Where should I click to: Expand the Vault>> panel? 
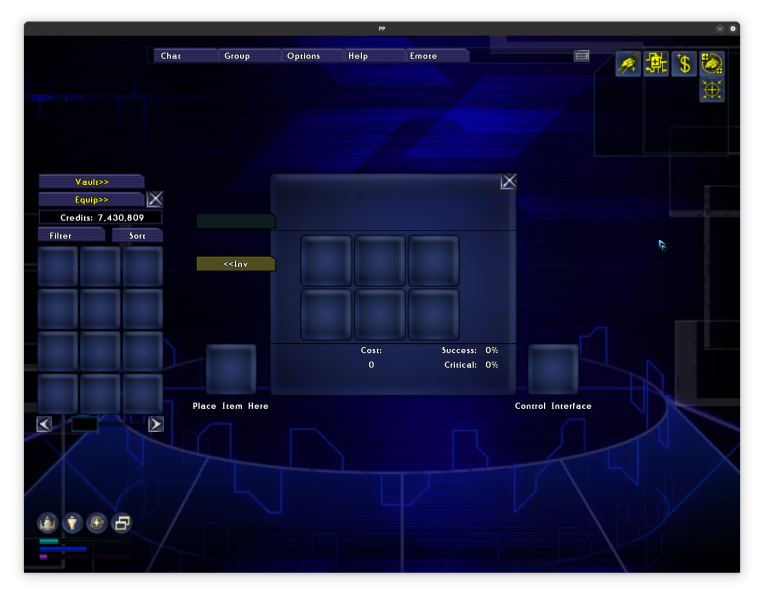(91, 182)
